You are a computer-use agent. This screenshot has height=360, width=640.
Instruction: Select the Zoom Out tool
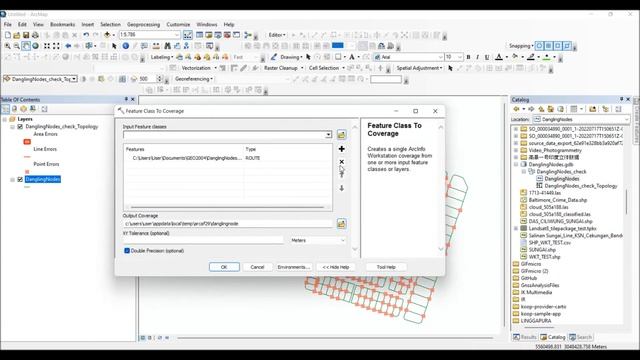pos(17,46)
